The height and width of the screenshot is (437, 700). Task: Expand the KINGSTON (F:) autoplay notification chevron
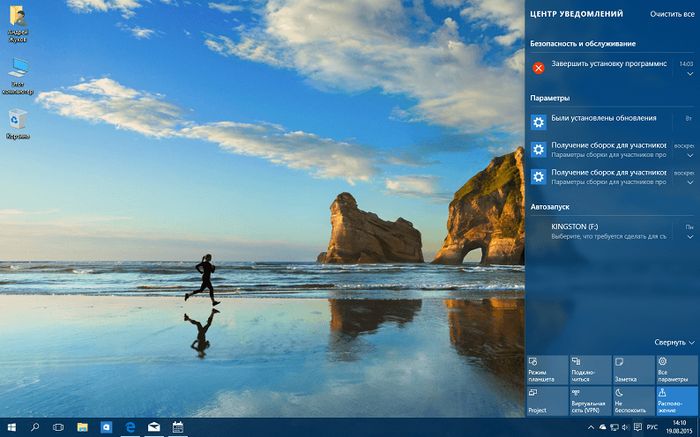pyautogui.click(x=688, y=237)
